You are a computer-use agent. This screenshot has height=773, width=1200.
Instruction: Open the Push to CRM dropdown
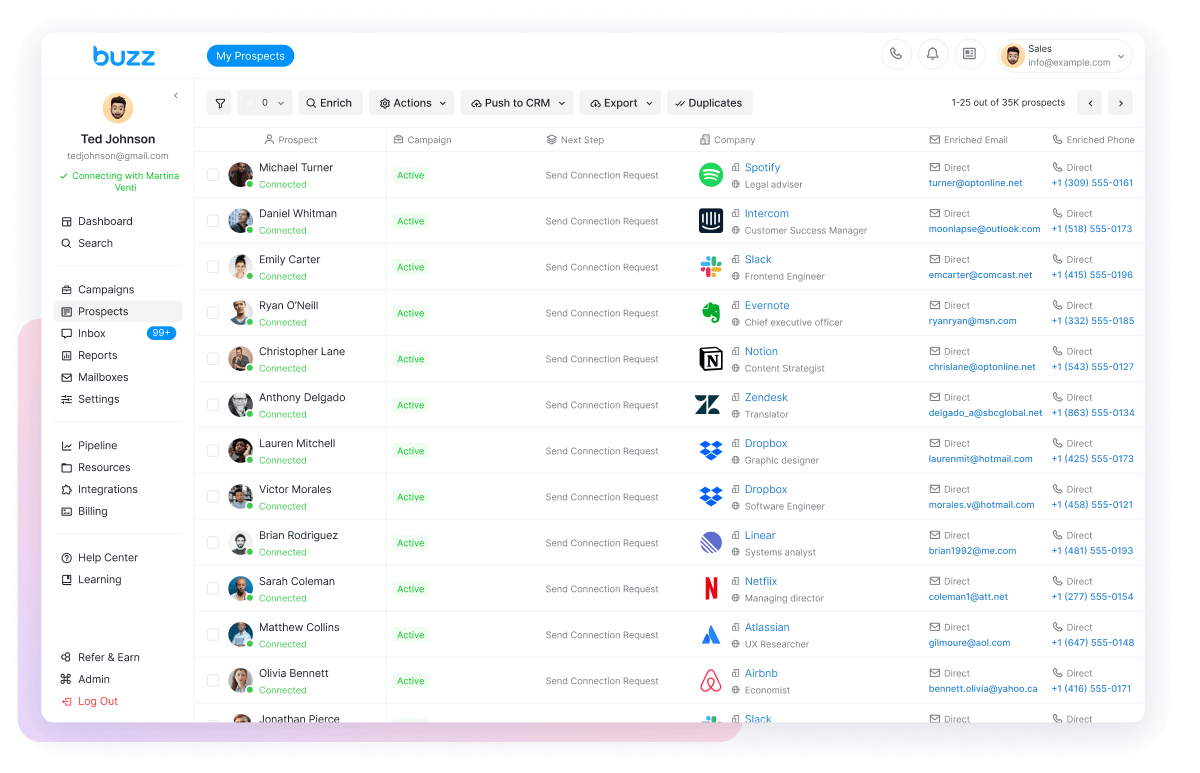tap(516, 103)
